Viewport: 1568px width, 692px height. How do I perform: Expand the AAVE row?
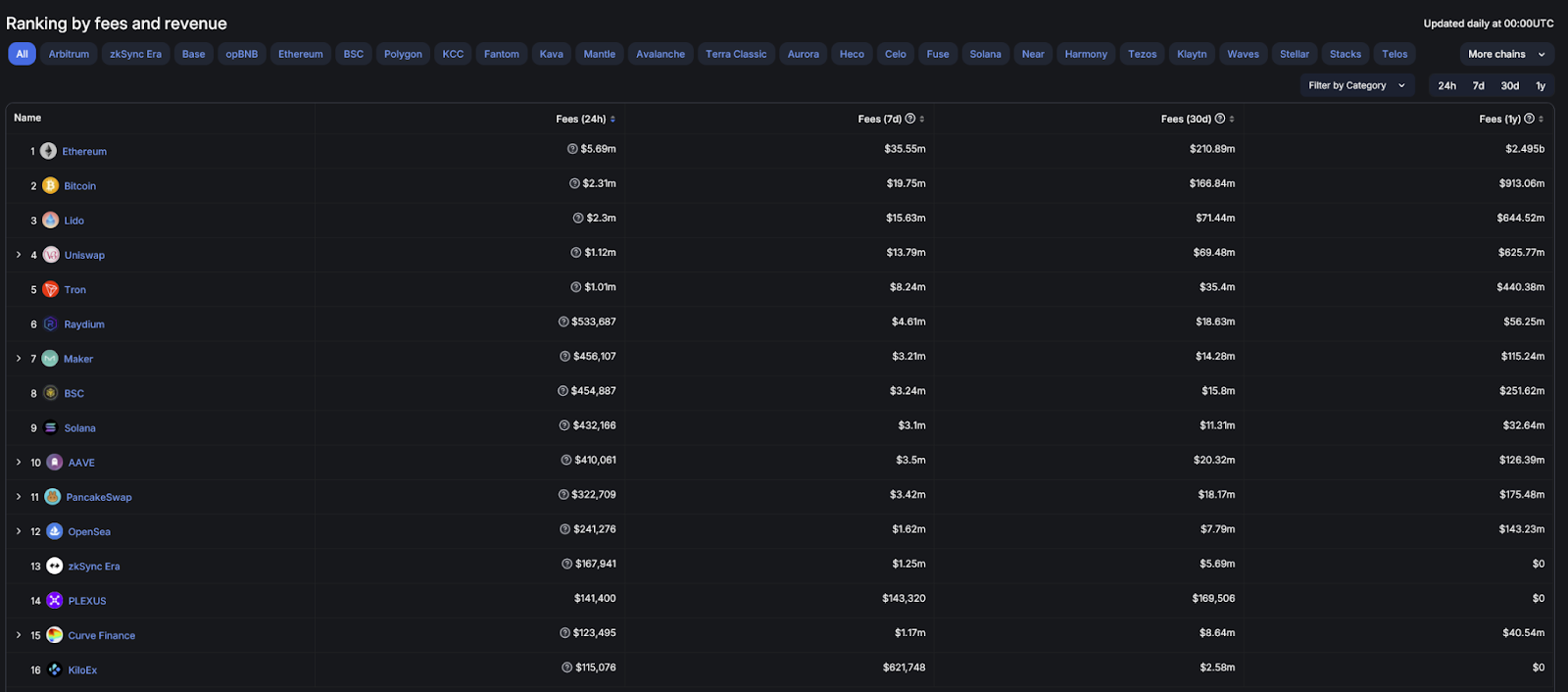tap(19, 463)
